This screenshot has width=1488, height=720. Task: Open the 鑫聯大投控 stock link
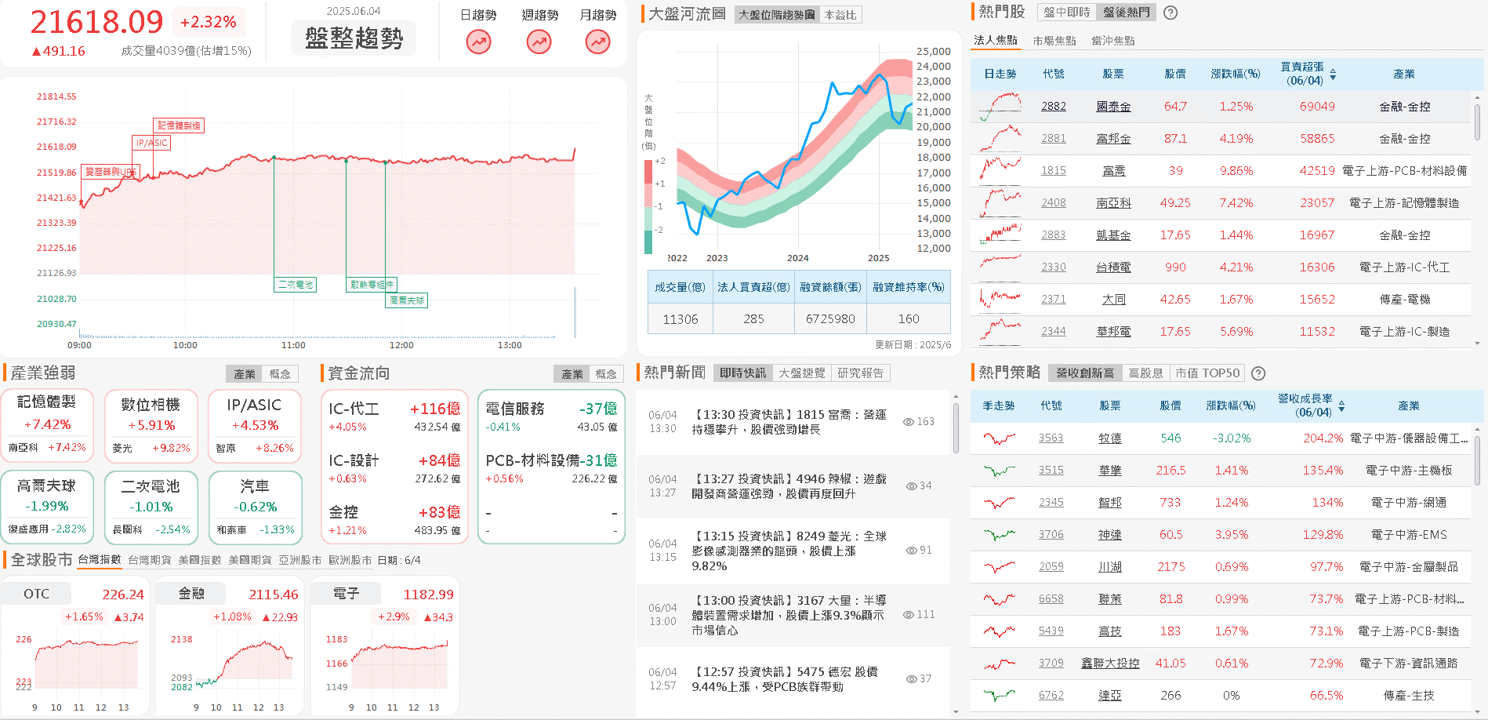pyautogui.click(x=1110, y=663)
